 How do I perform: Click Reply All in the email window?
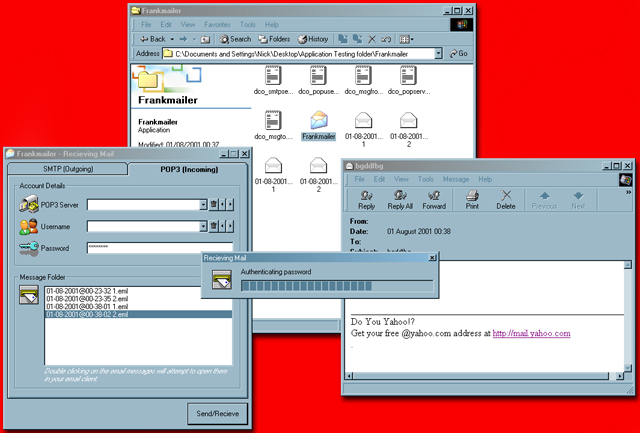(x=400, y=200)
